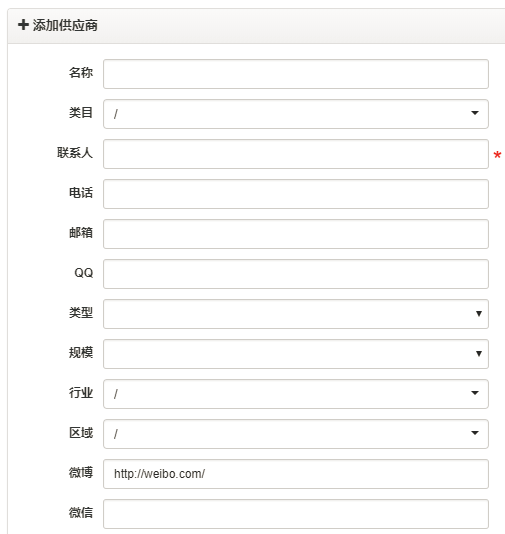Click the 微博 field with weibo URL
Screen dimensions: 505x534
click(x=296, y=474)
